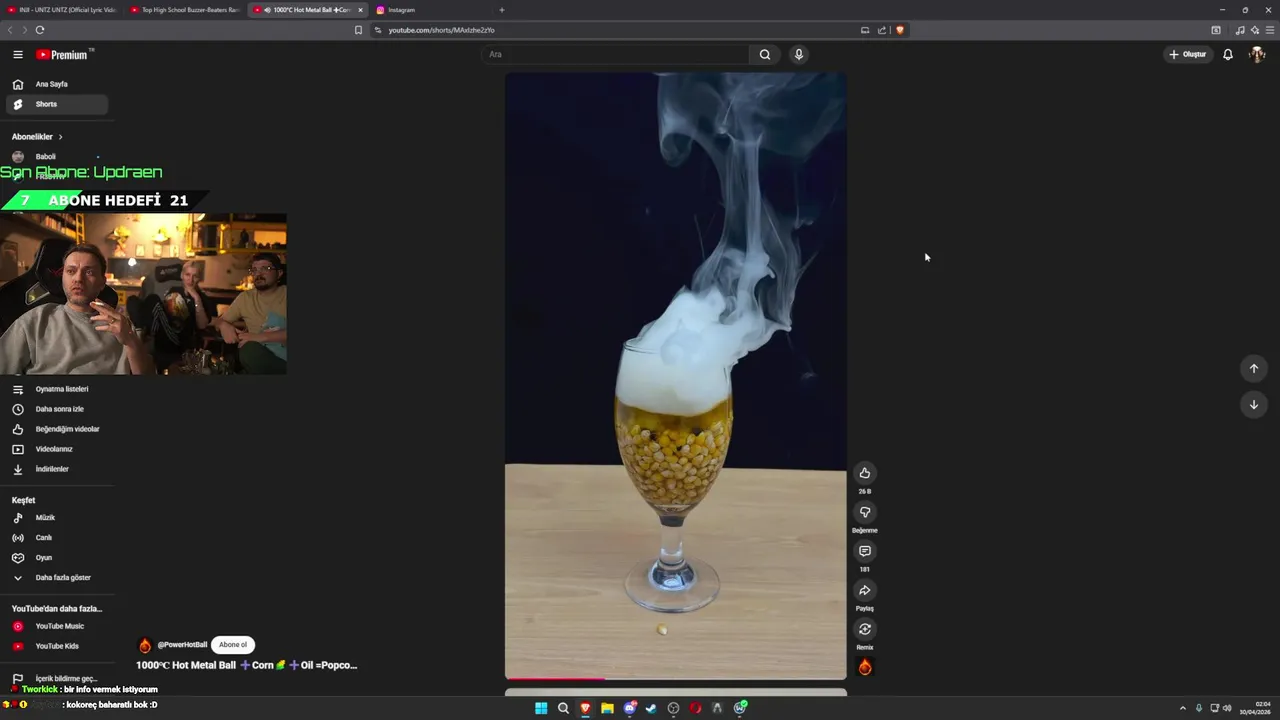Click the Shorts video progress bar
The width and height of the screenshot is (1280, 720).
coord(676,679)
